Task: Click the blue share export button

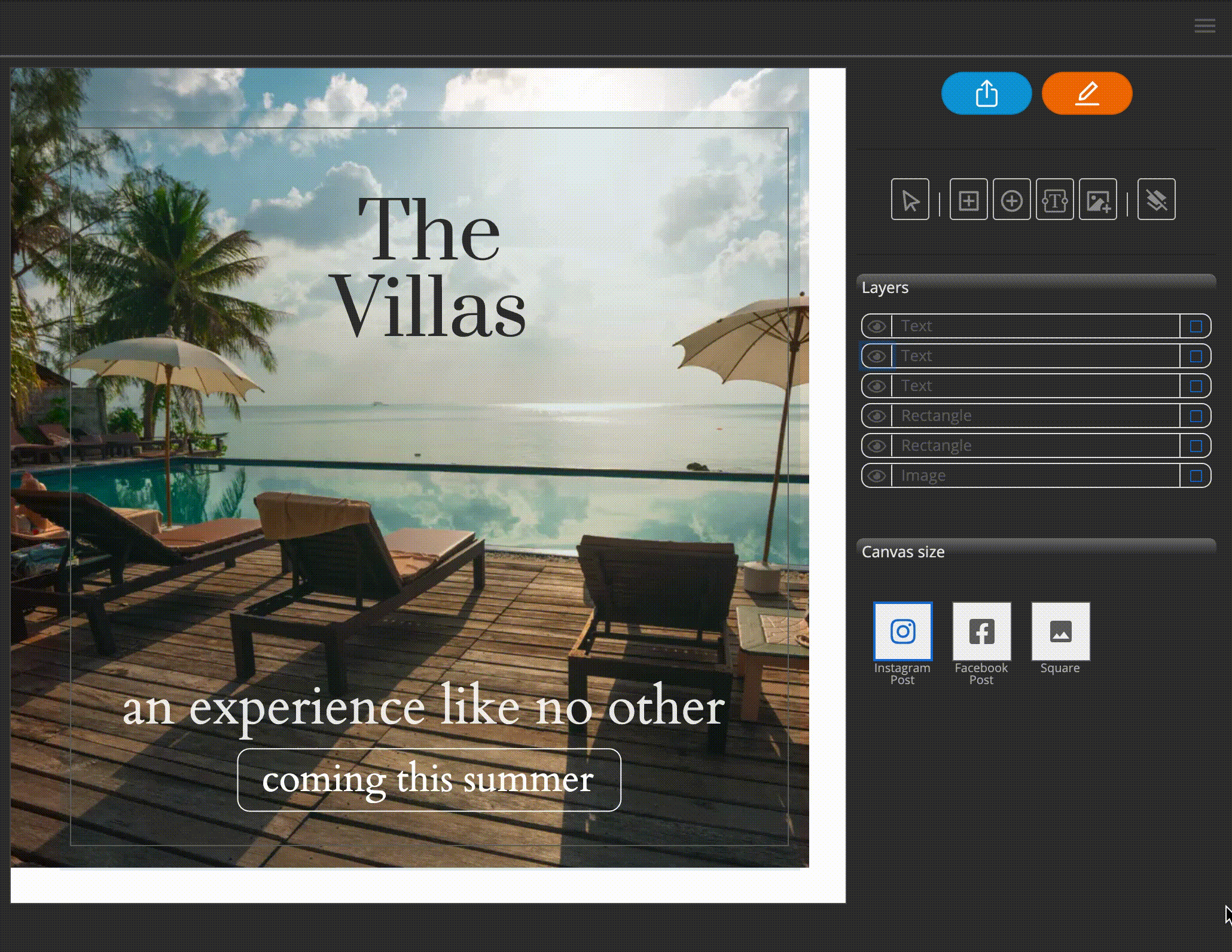Action: tap(986, 93)
